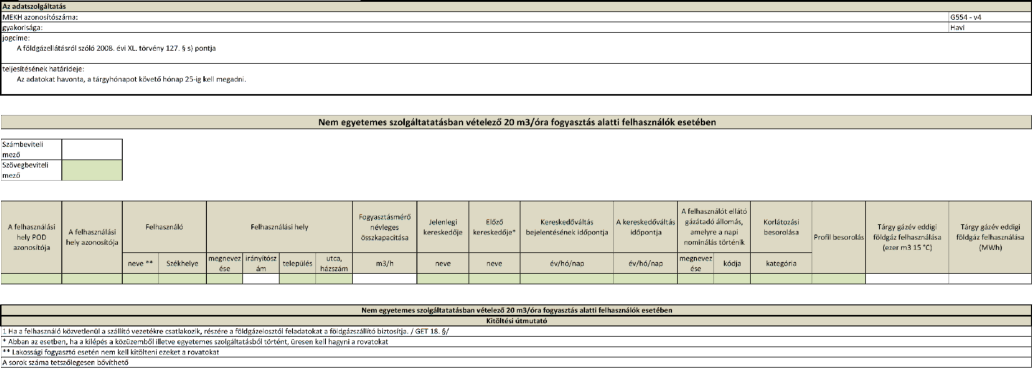Click 'megnevezése' subheader under Felhasználási hely

pos(225,263)
